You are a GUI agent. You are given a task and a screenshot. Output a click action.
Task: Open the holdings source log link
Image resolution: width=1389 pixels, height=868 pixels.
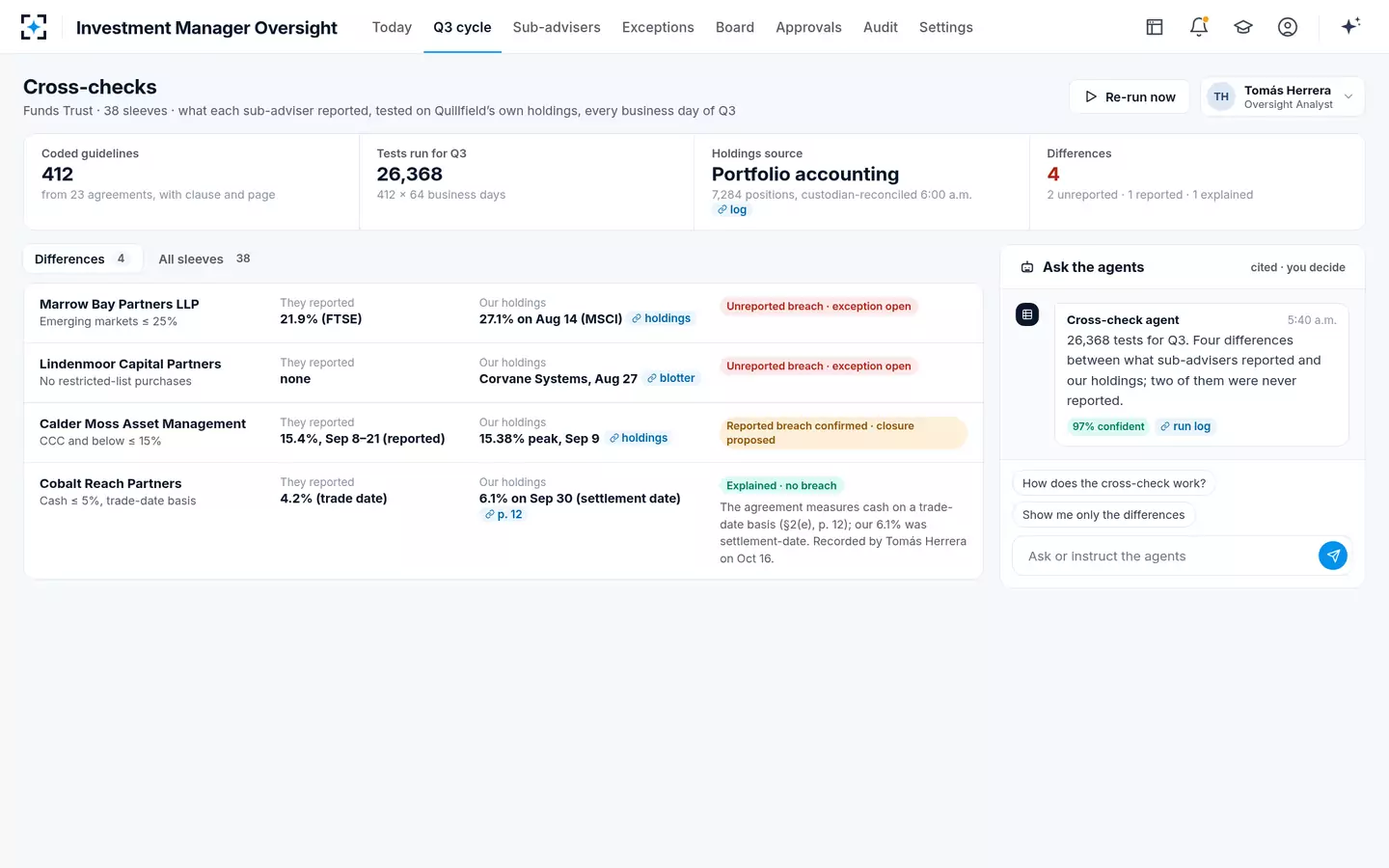coord(732,209)
